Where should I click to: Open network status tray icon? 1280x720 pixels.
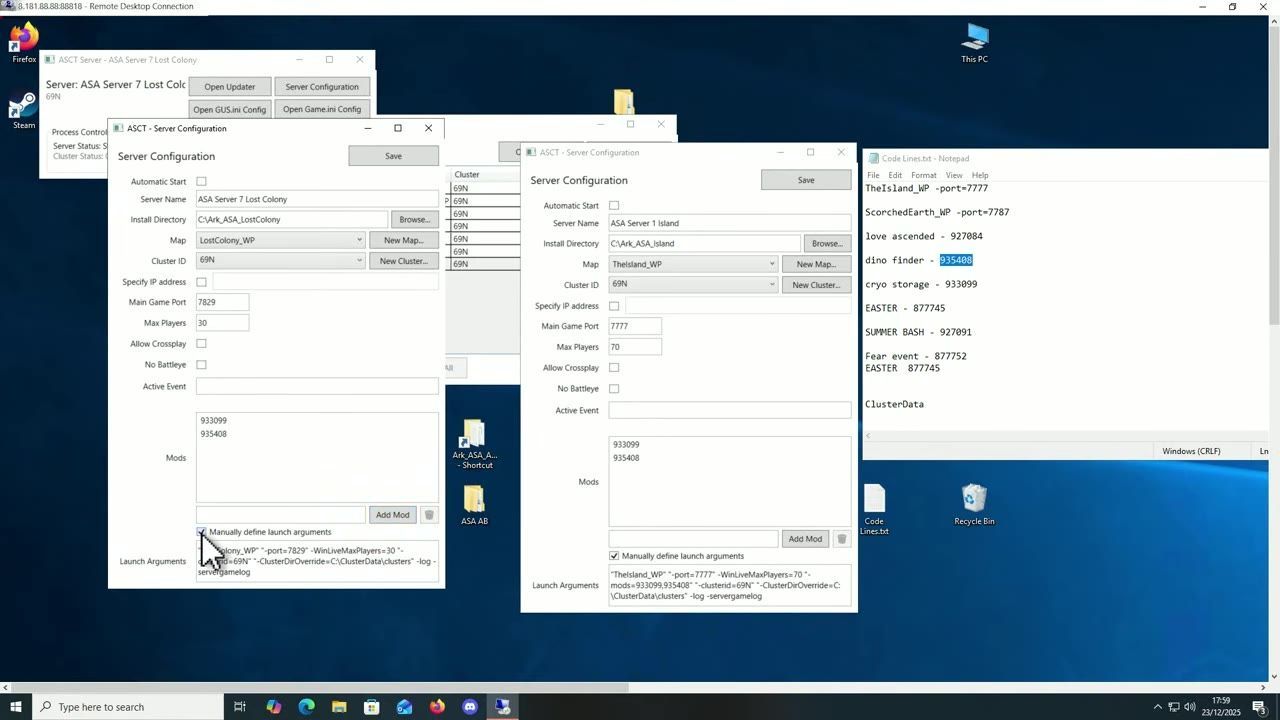pyautogui.click(x=1174, y=707)
